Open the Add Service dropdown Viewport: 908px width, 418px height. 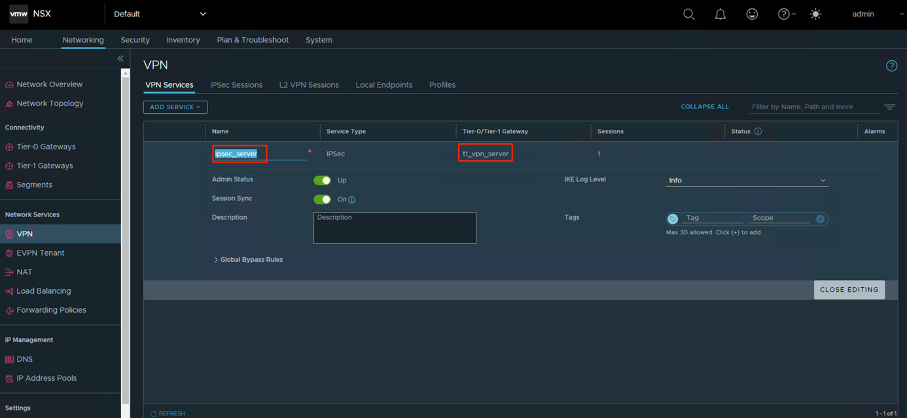click(x=175, y=107)
